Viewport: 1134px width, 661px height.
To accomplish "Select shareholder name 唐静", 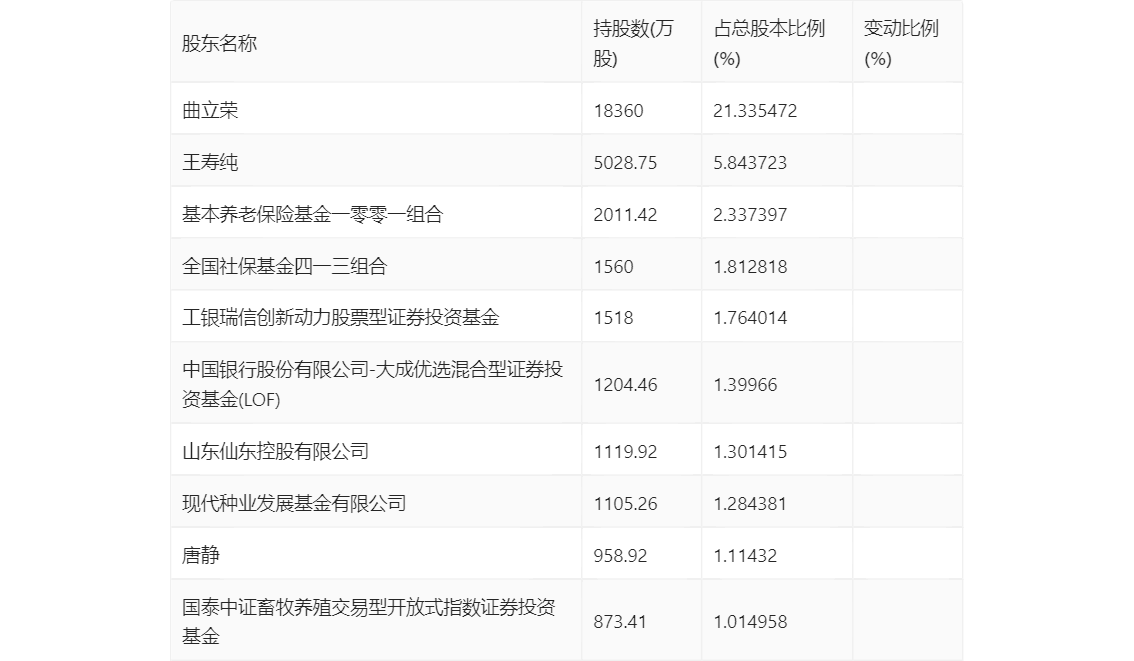I will [200, 556].
